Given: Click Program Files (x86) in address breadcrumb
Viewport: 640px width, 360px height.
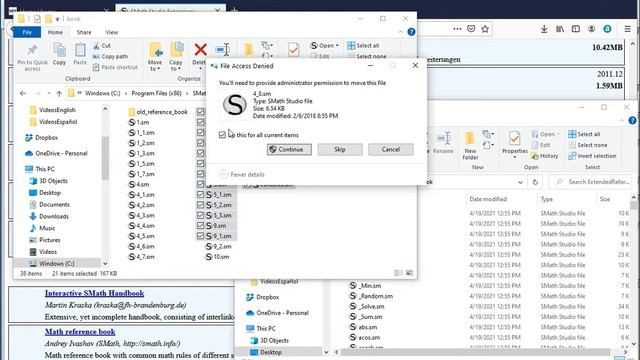Looking at the screenshot, I should tap(156, 93).
